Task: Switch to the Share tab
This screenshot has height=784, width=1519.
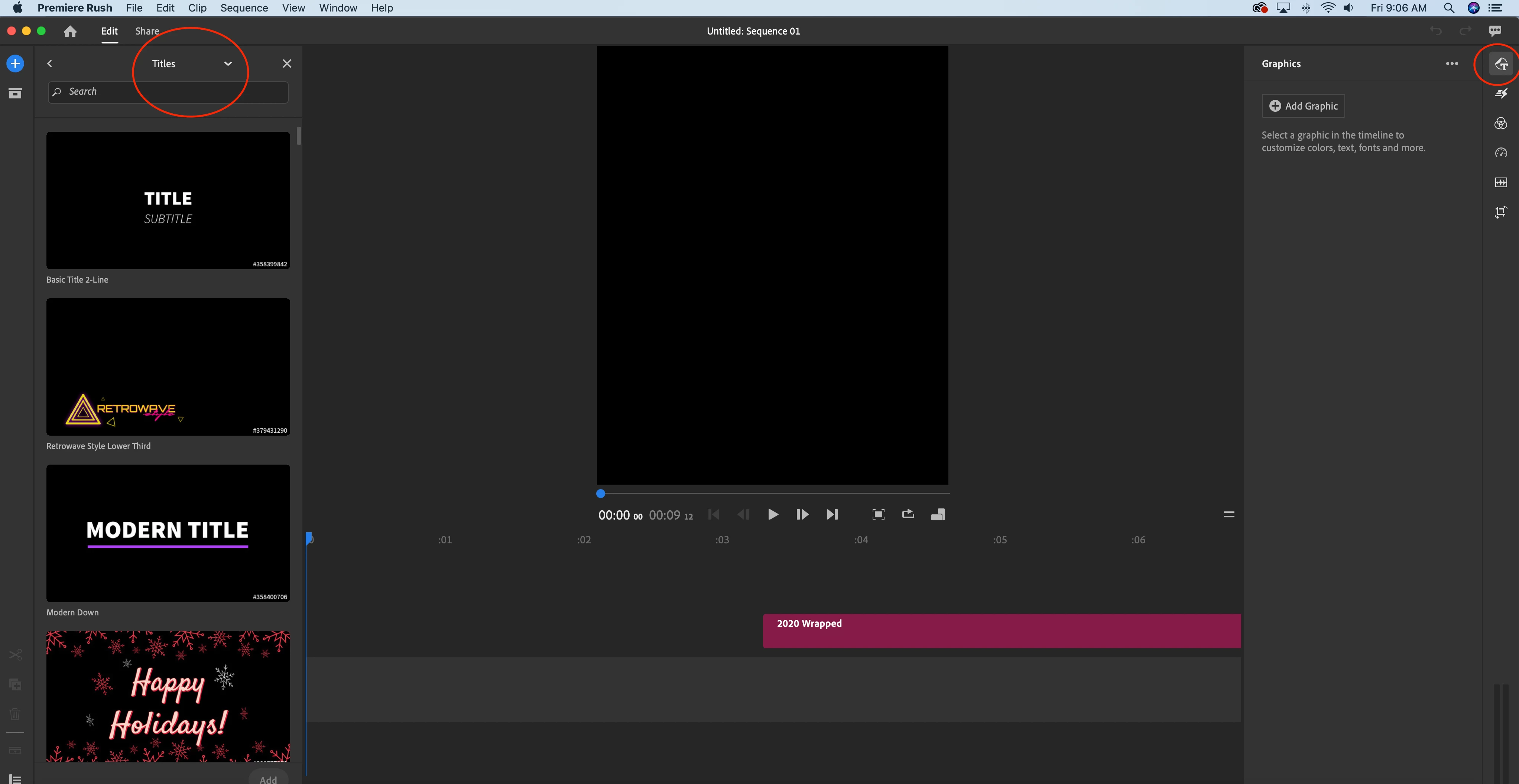Action: (147, 31)
